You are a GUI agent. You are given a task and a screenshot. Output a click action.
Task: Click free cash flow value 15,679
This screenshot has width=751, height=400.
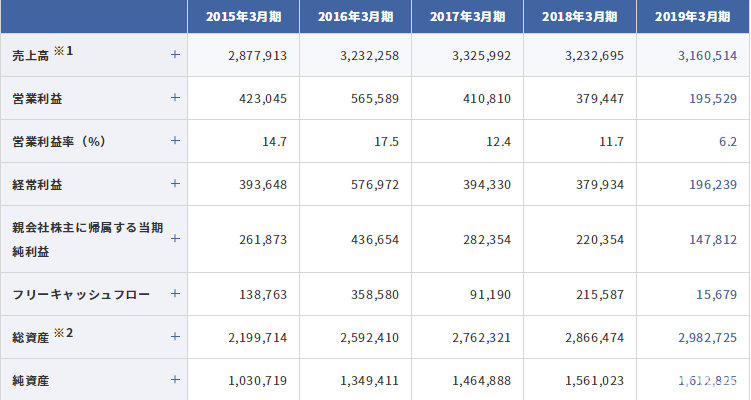coord(717,295)
